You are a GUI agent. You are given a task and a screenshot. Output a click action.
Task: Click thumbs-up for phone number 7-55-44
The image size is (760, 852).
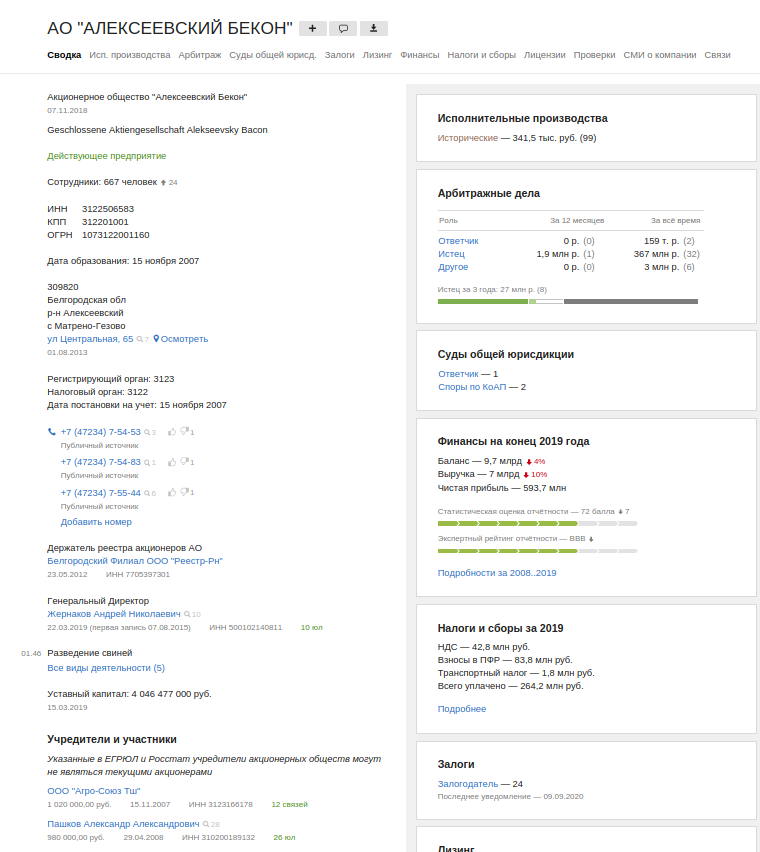pyautogui.click(x=172, y=493)
